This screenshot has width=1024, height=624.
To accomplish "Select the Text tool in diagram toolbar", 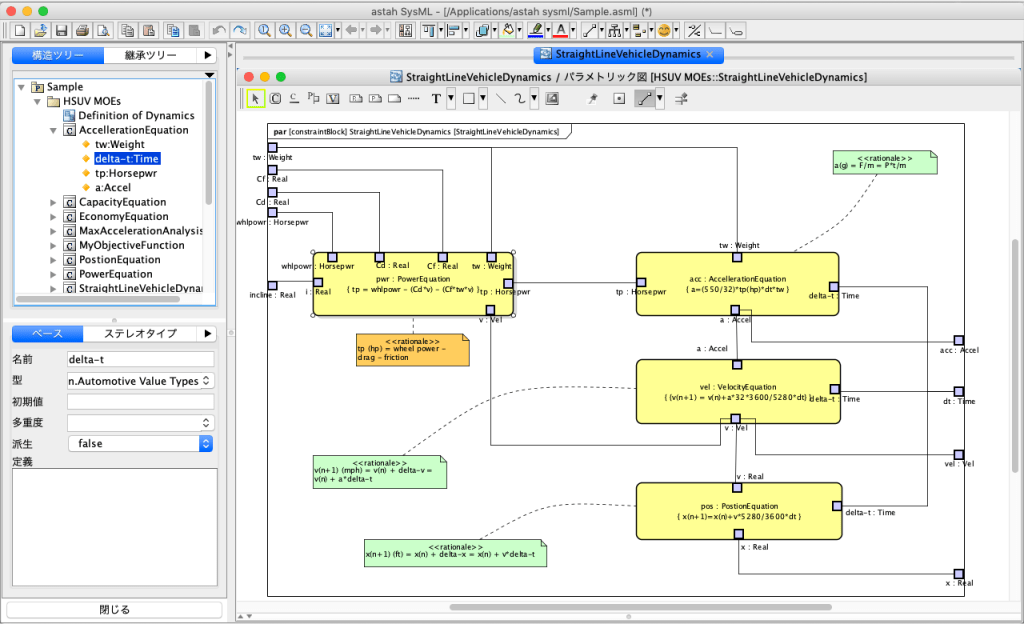I will coord(436,98).
